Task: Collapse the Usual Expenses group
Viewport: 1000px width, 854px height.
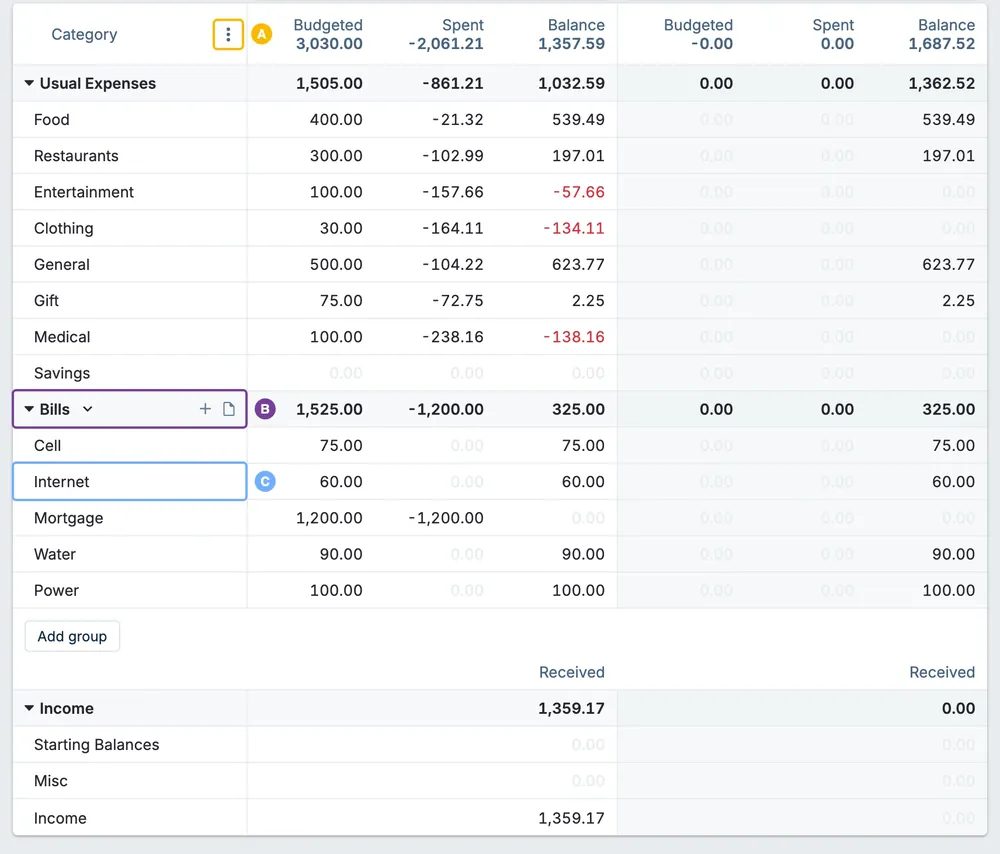Action: click(29, 83)
